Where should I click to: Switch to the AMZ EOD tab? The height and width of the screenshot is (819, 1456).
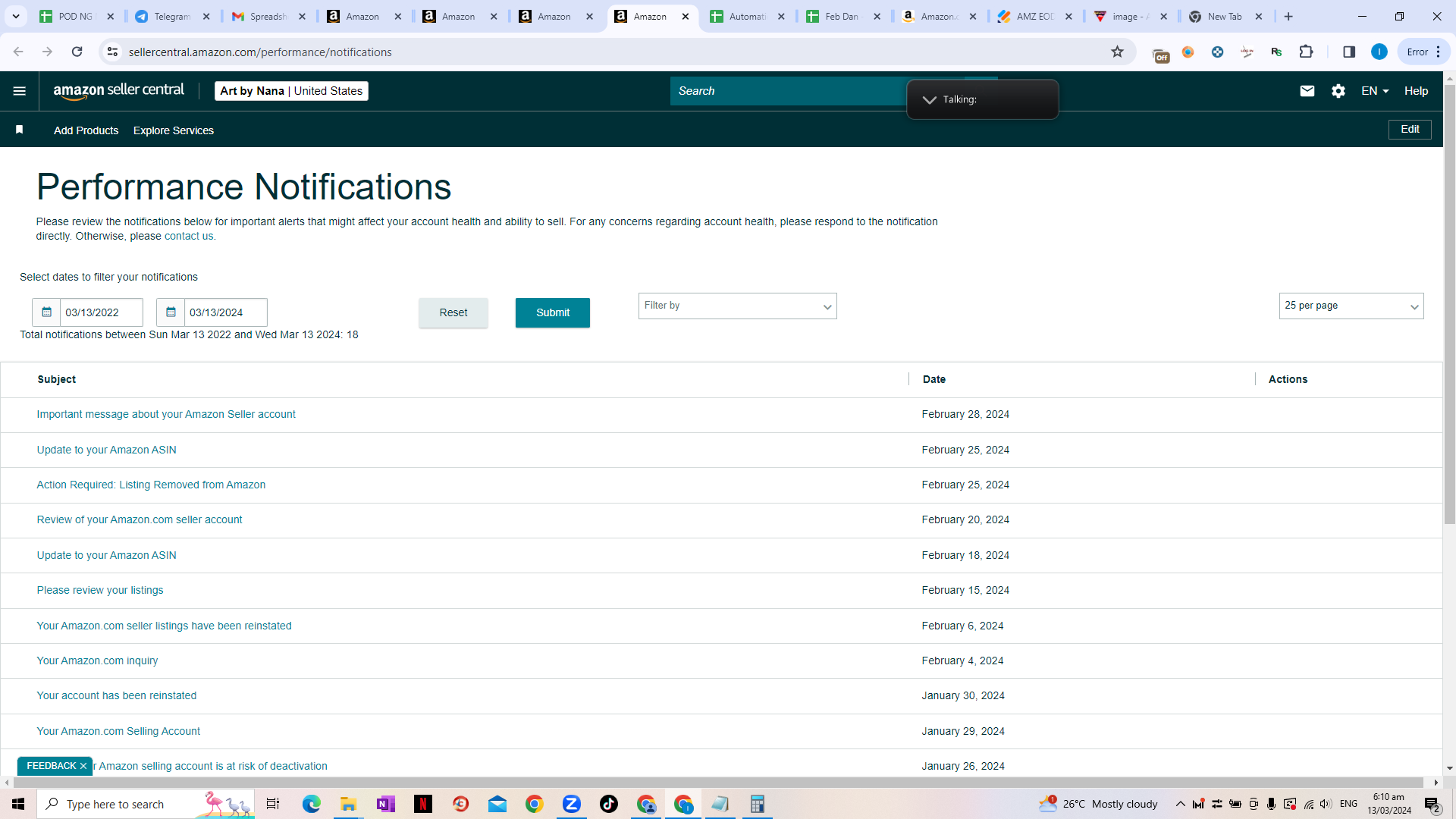(1035, 16)
